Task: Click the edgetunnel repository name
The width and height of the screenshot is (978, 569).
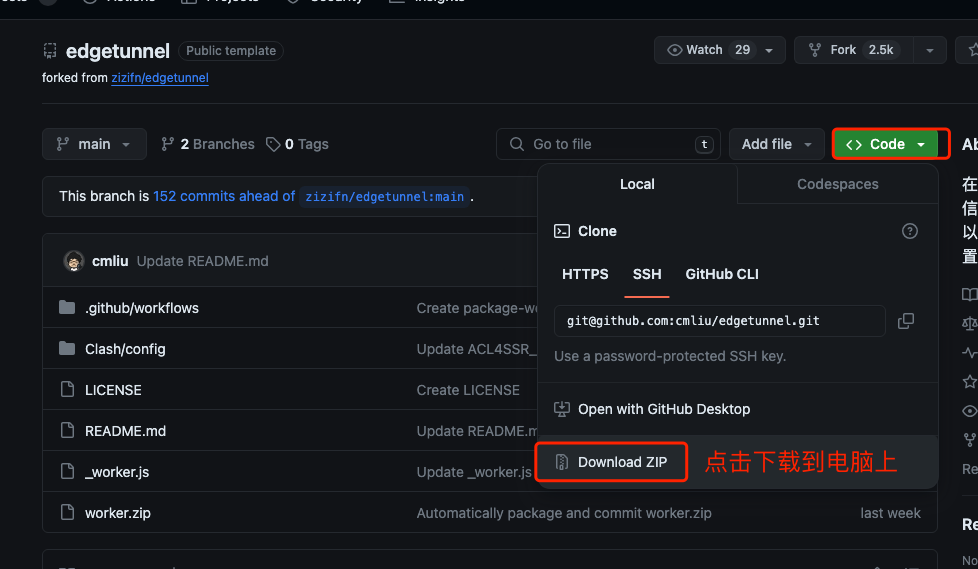Action: (x=118, y=51)
